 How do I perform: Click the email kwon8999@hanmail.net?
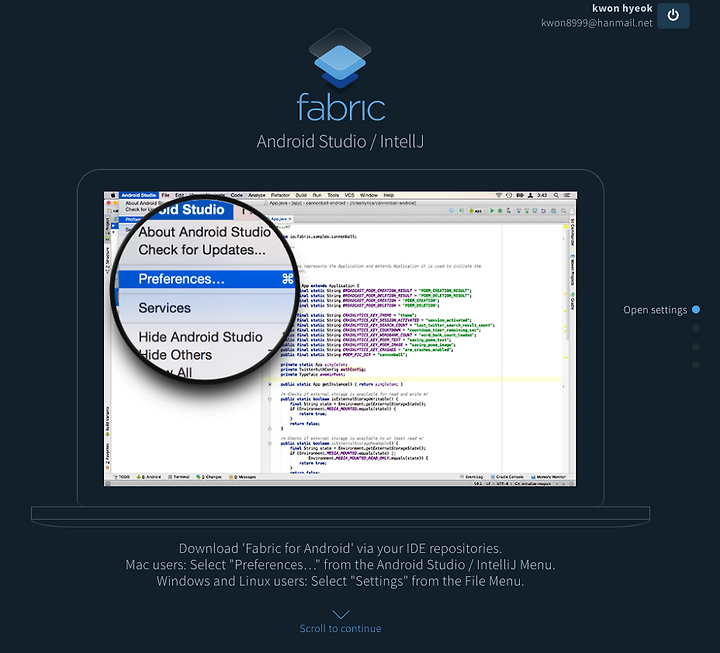tap(596, 23)
